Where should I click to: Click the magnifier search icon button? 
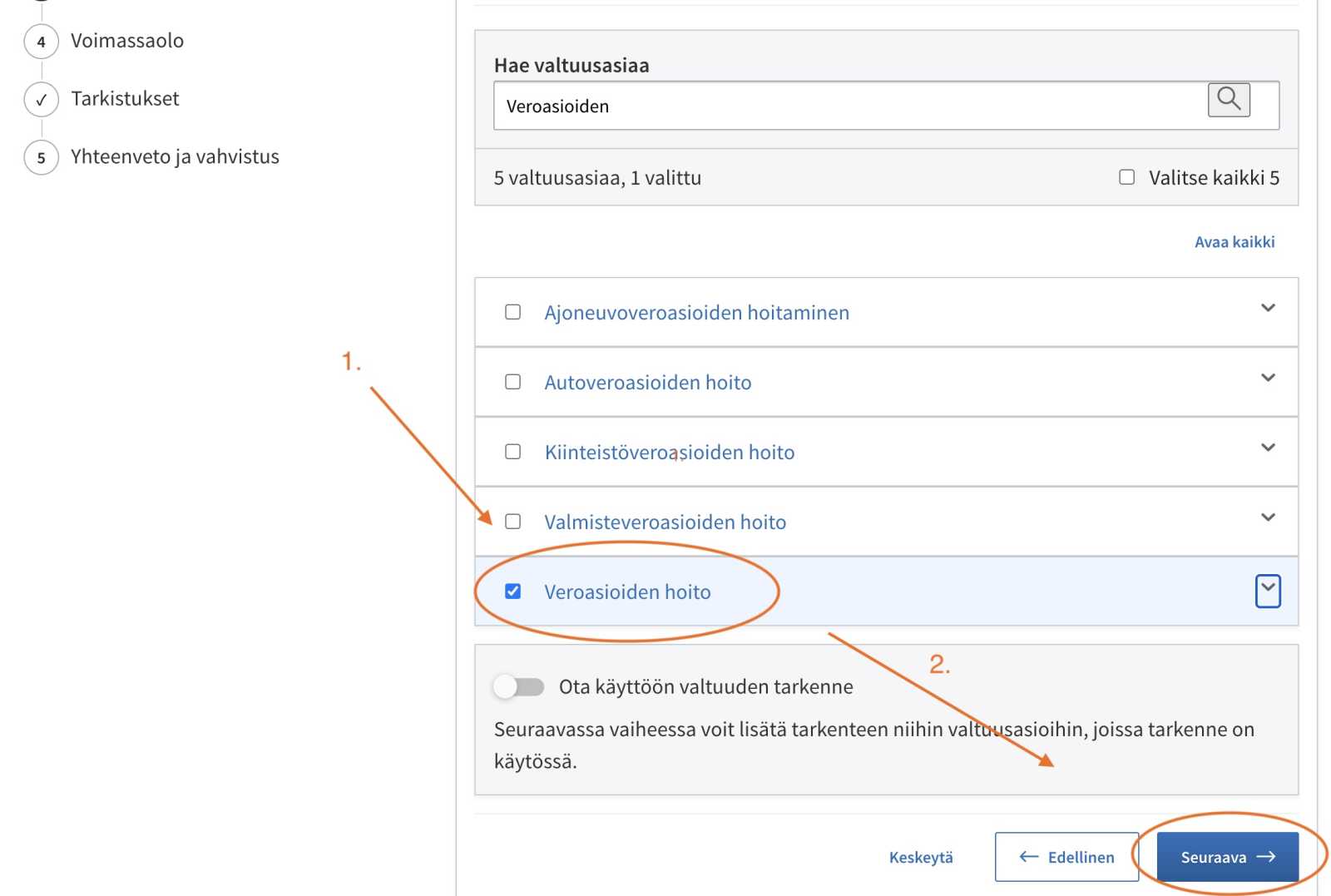tap(1229, 100)
